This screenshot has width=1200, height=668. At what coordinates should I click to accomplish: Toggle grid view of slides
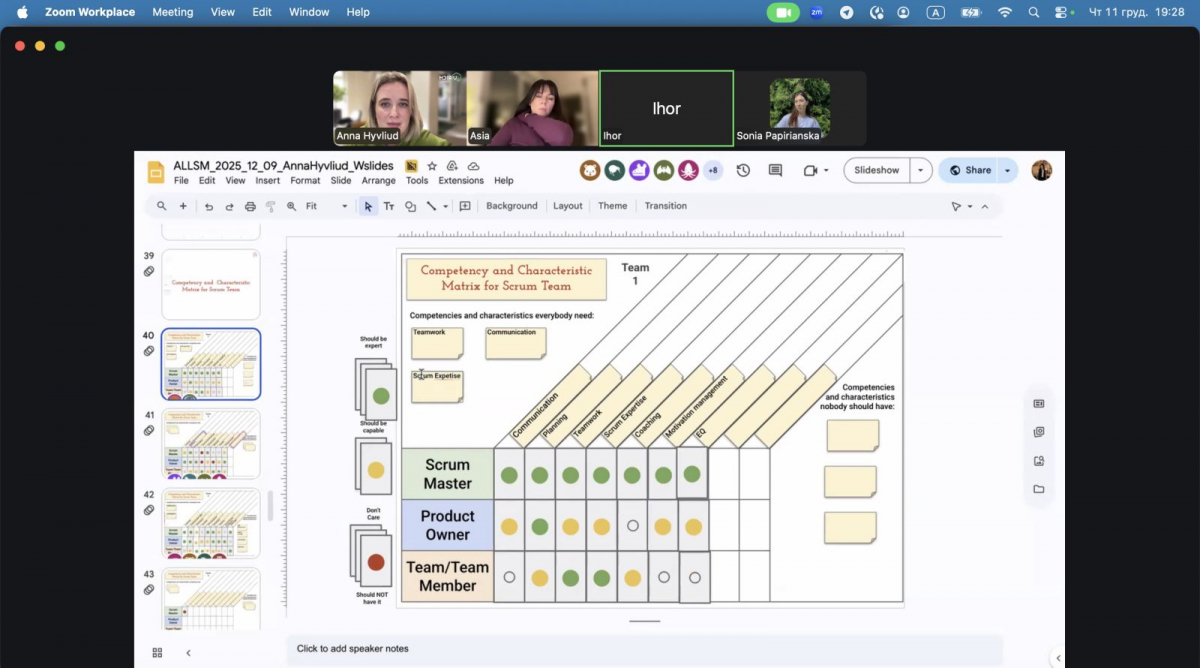tap(157, 652)
